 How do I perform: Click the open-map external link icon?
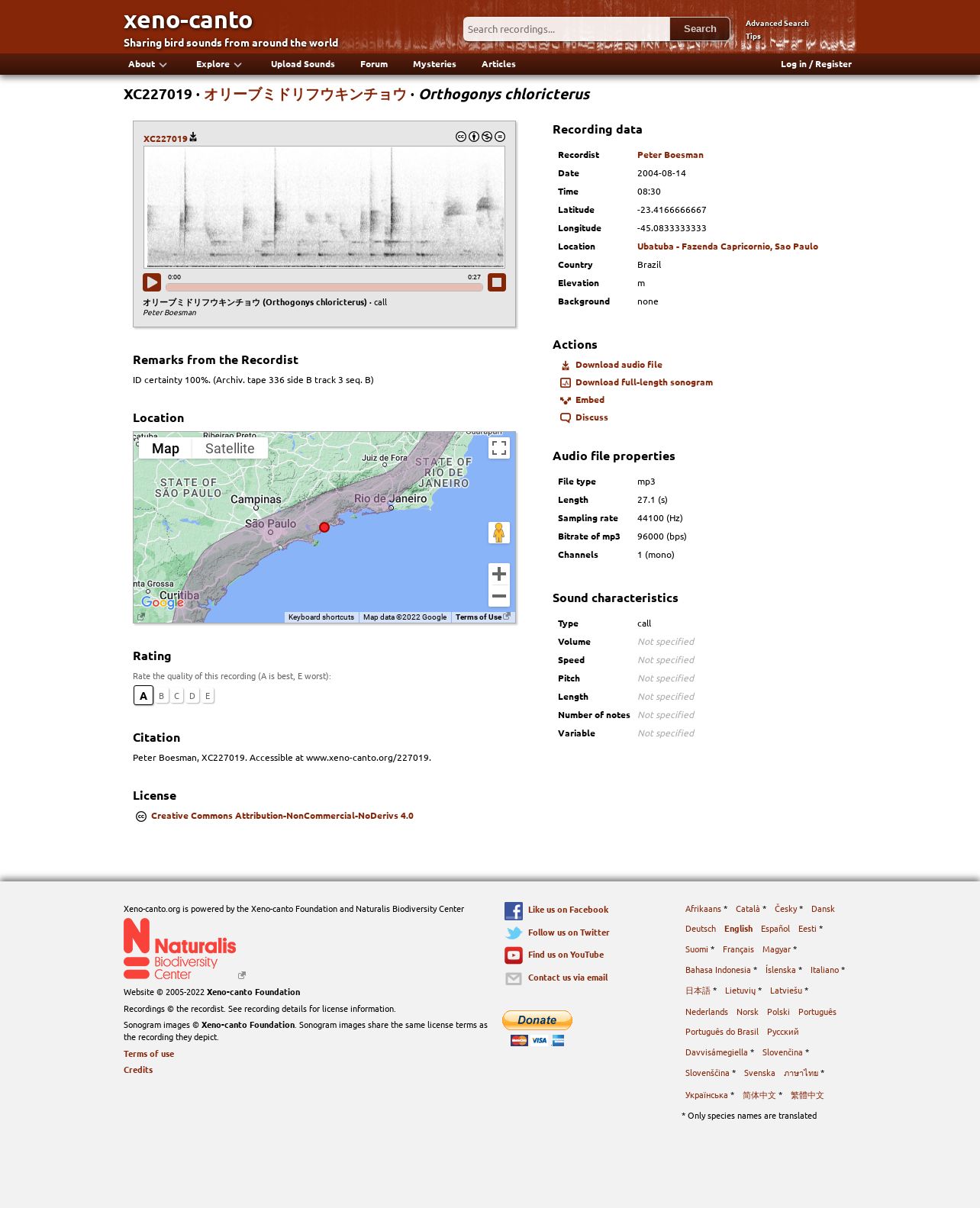141,617
